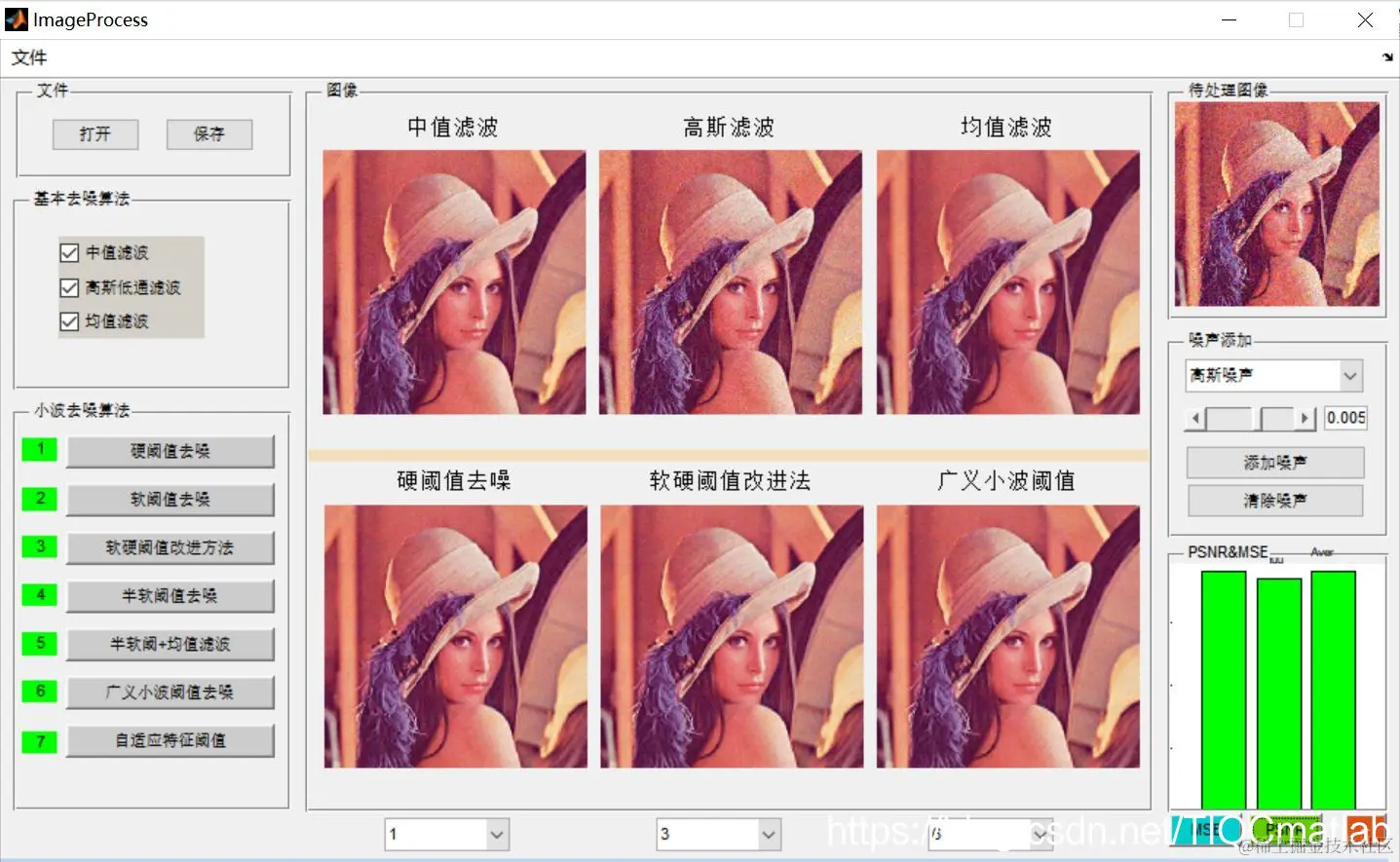Screen dimensions: 1400x862
Task: Toggle the 均值滤波 checkbox
Action: point(69,321)
